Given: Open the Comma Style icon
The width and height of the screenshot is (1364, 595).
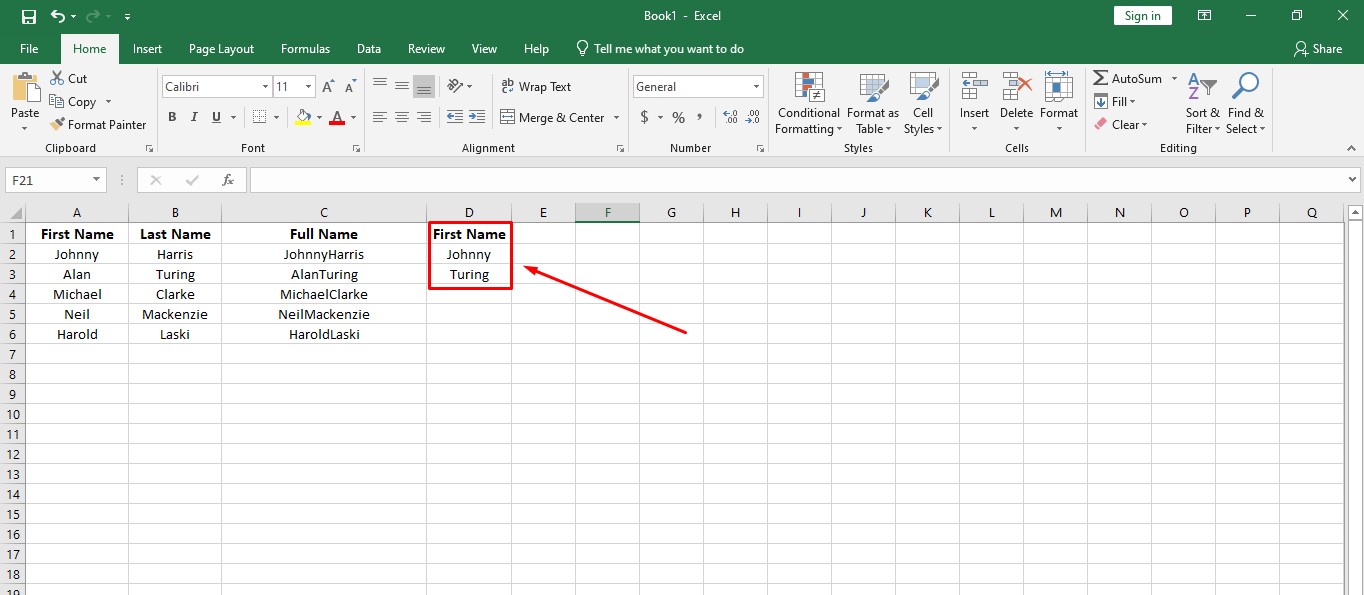Looking at the screenshot, I should point(698,117).
